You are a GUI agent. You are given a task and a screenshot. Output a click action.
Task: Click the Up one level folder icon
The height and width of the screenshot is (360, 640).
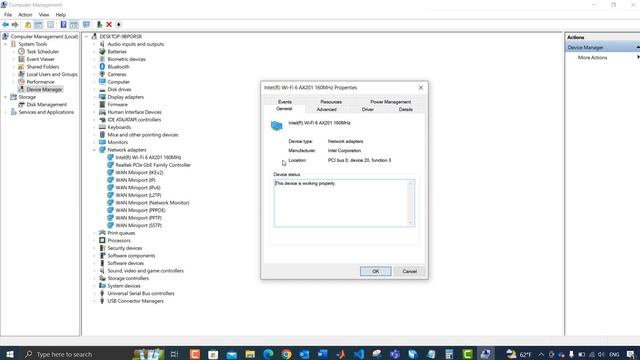tap(28, 25)
